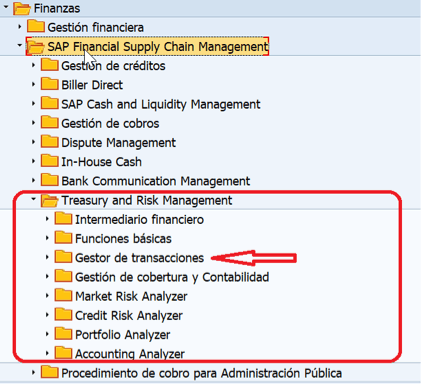Expand Procedimiento de cobro para Administración Pública arrow
The image size is (427, 388).
point(33,372)
